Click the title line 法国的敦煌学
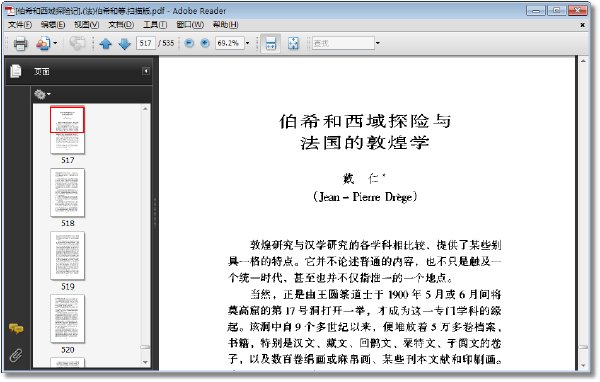Screen dimensions: 600x382 [x=365, y=143]
